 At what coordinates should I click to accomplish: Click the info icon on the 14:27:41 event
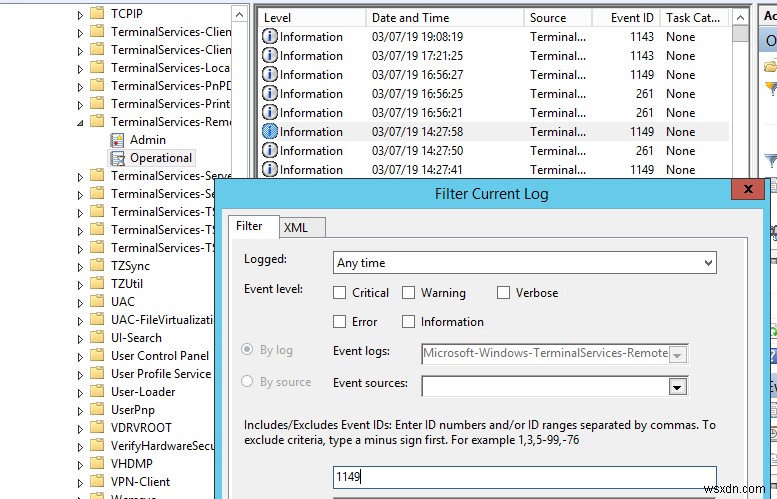270,169
